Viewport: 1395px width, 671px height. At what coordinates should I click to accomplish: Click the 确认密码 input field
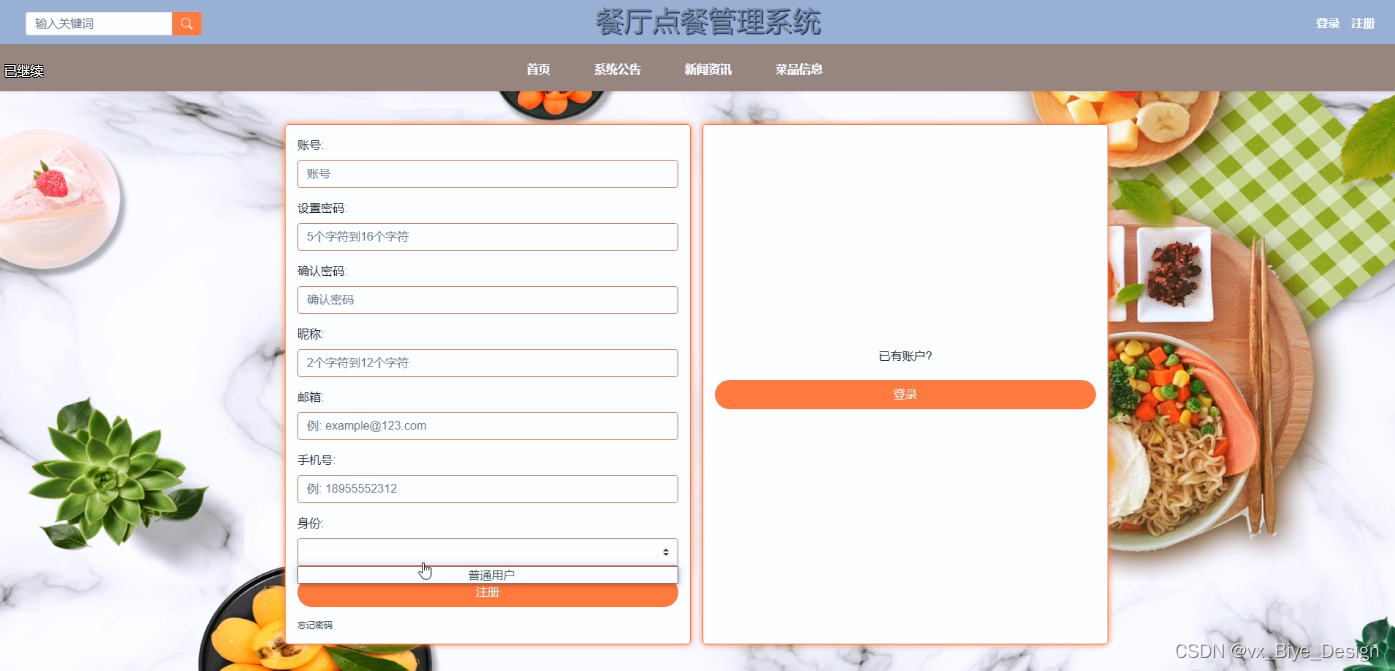click(487, 300)
